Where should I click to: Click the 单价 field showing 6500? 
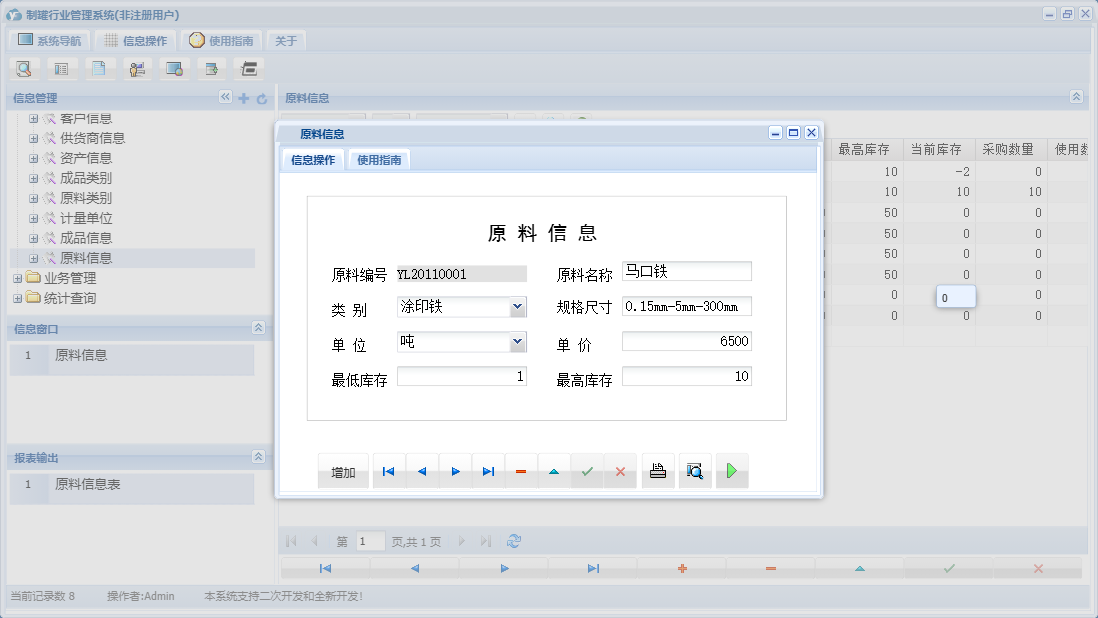tap(687, 342)
